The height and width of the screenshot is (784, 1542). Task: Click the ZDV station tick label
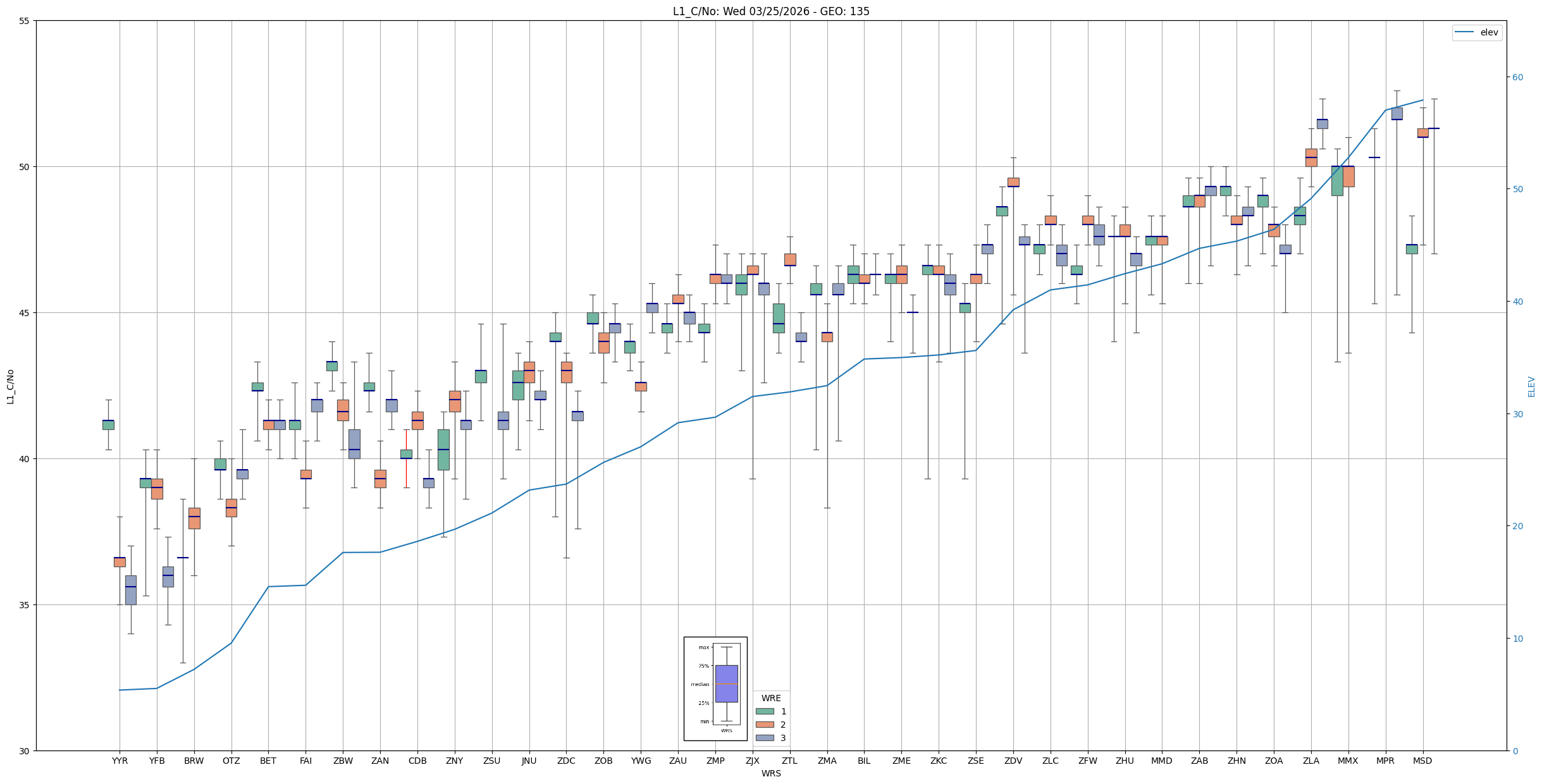1013,761
